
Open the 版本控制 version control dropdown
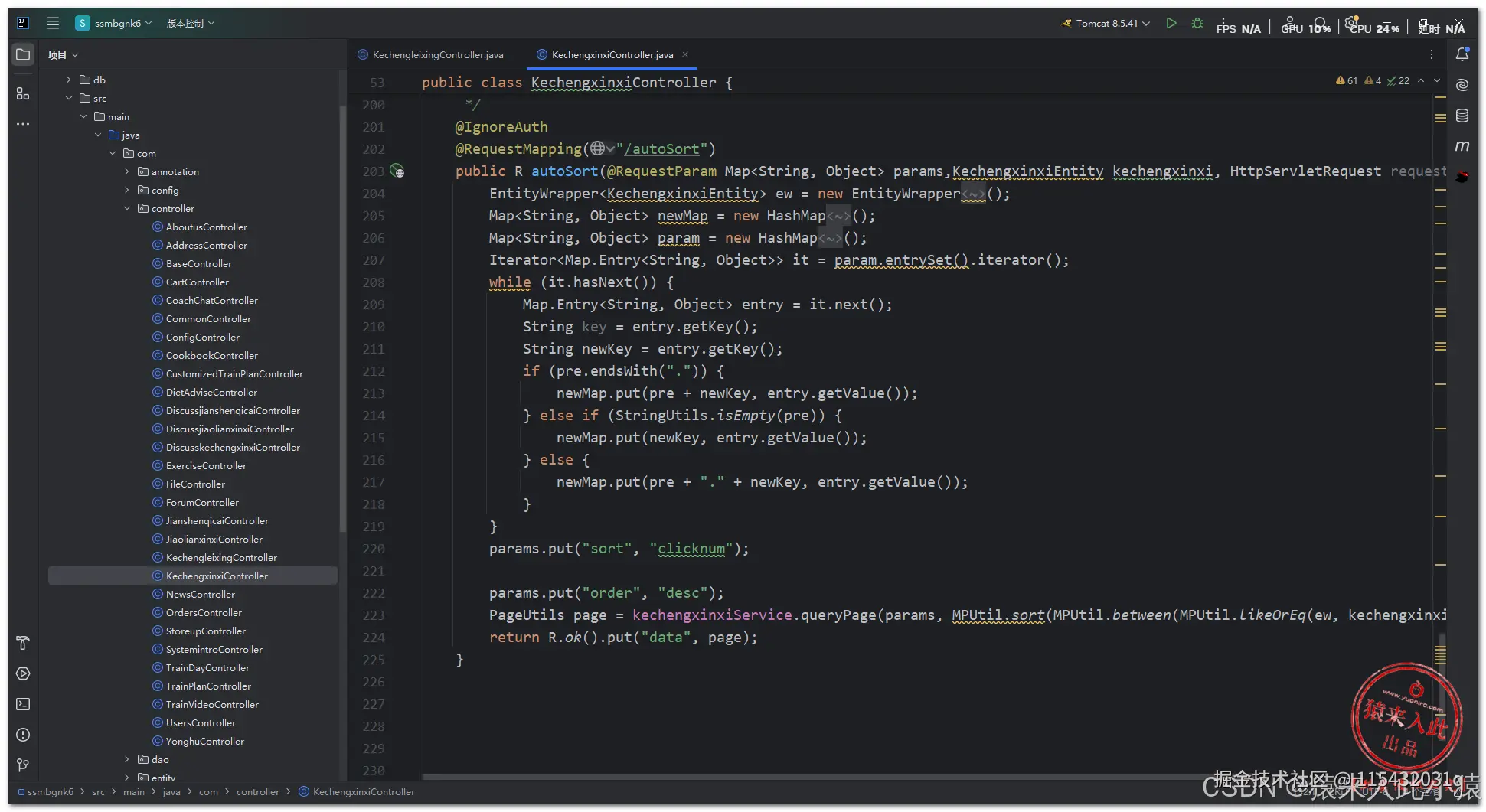(x=191, y=23)
